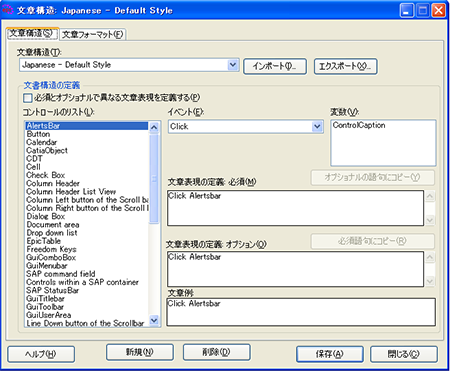Select Check Box in the control list
The height and width of the screenshot is (371, 450).
[86, 175]
